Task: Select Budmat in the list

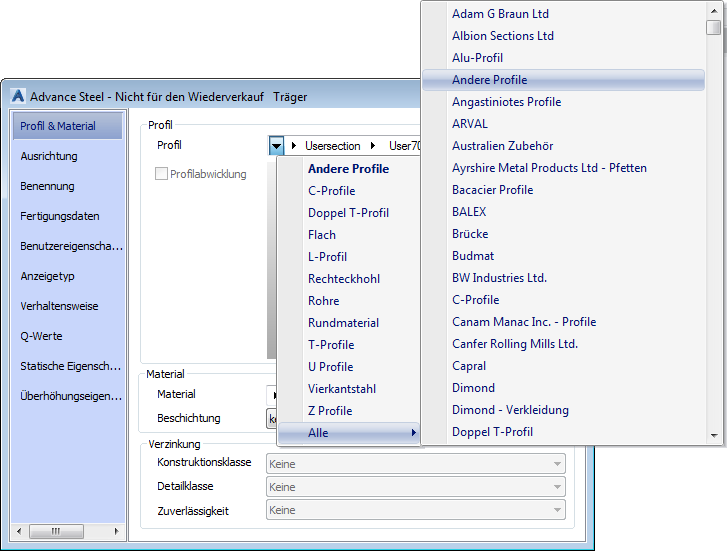Action: [563, 256]
